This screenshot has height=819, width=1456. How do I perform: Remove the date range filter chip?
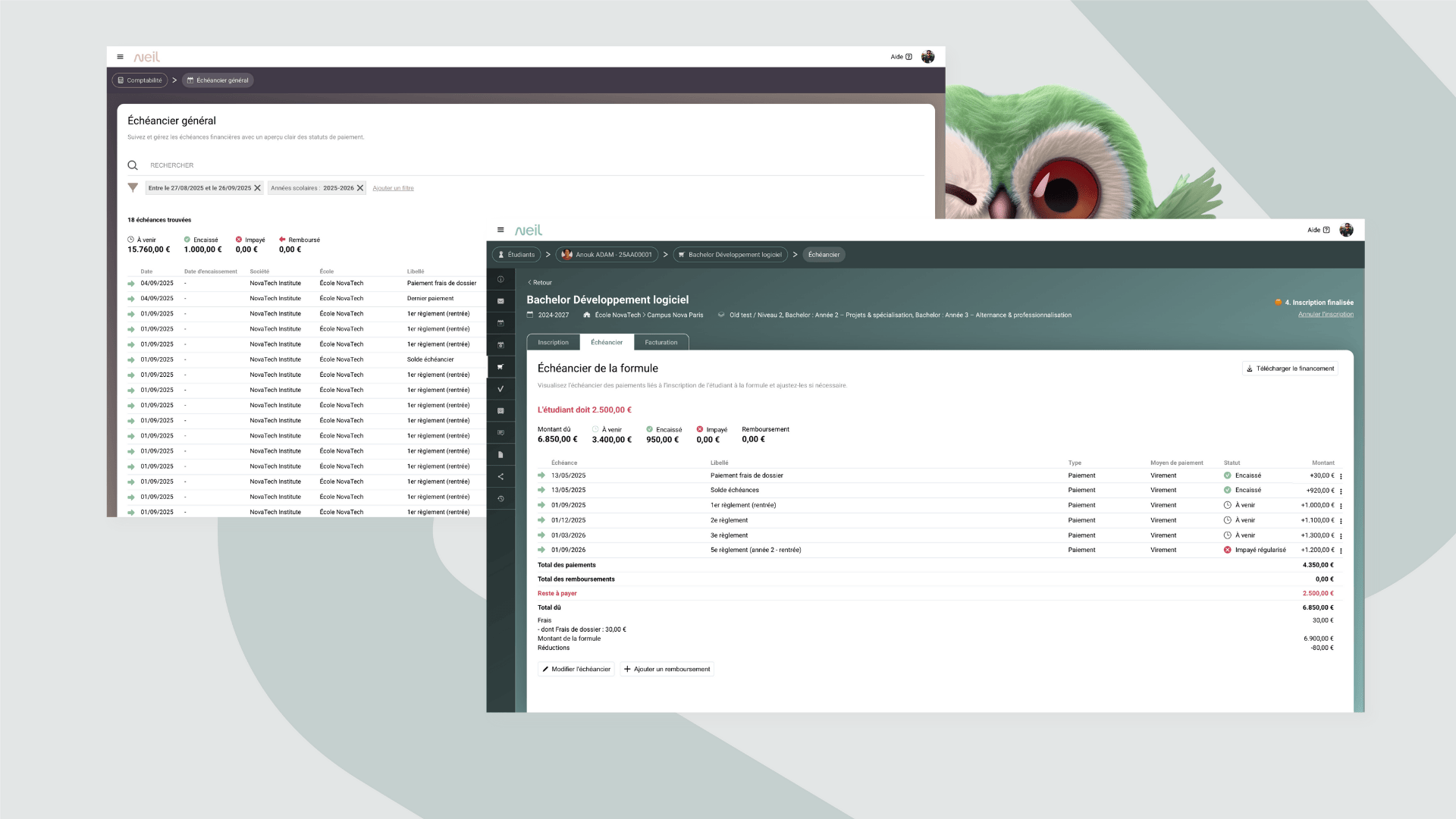[x=257, y=188]
